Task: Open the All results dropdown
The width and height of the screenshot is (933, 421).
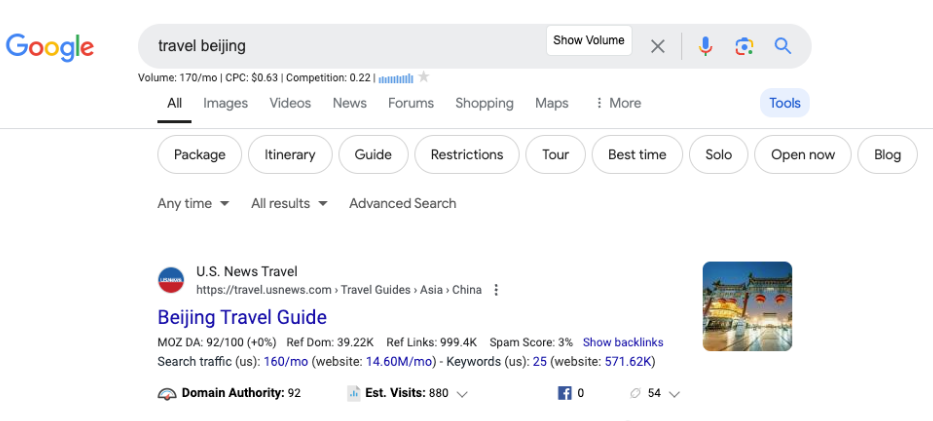Action: (x=289, y=203)
